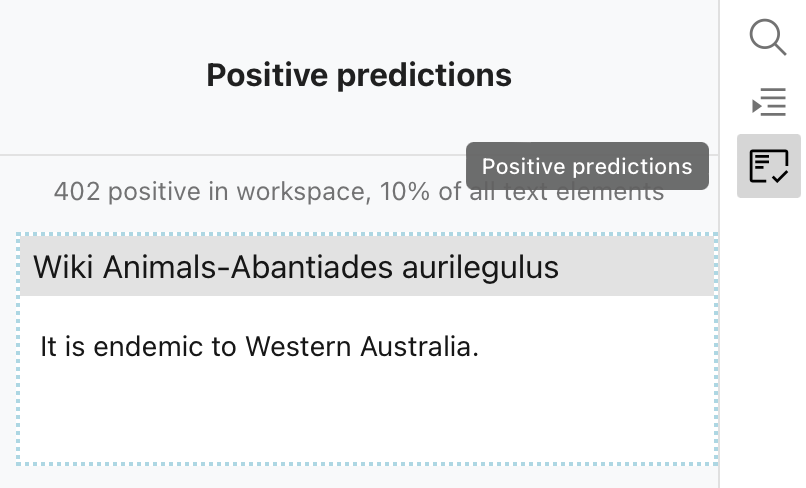Click the 10% of all text elements figure
The height and width of the screenshot is (488, 806).
pyautogui.click(x=522, y=191)
